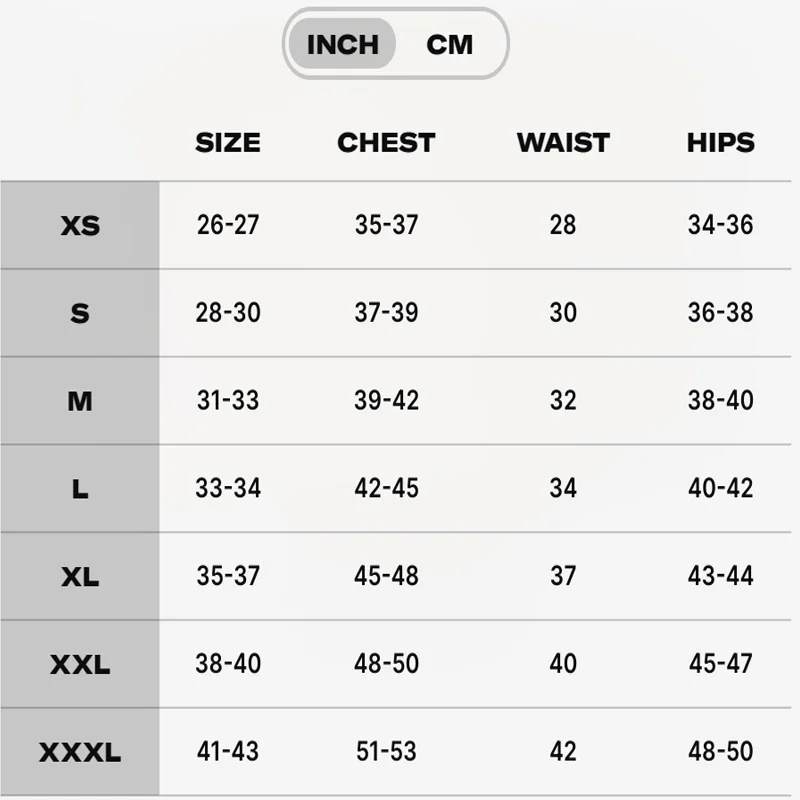The height and width of the screenshot is (800, 800).
Task: Click the XS size row label
Action: pyautogui.click(x=80, y=225)
